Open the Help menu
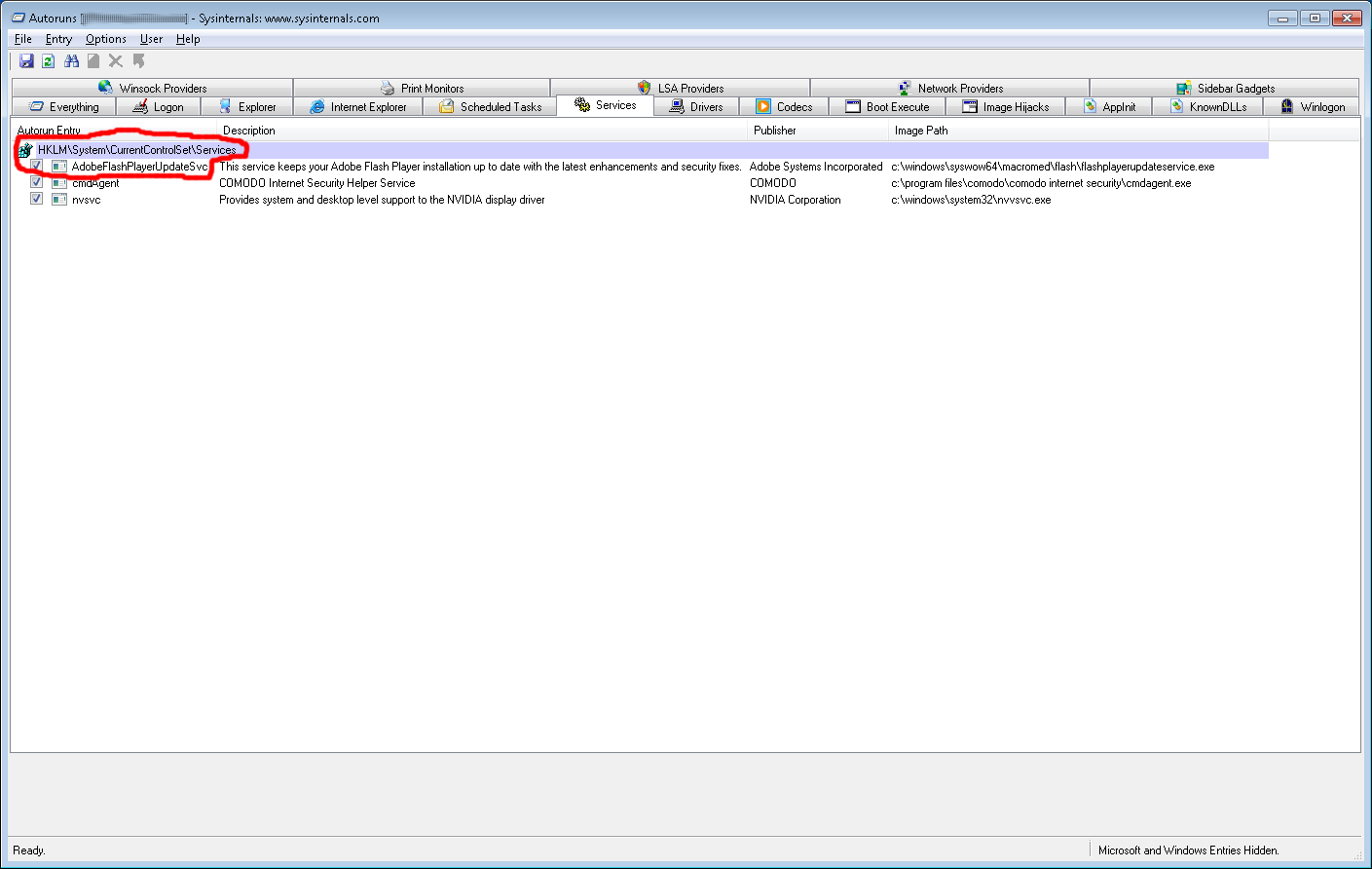The width and height of the screenshot is (1372, 869). (x=188, y=39)
